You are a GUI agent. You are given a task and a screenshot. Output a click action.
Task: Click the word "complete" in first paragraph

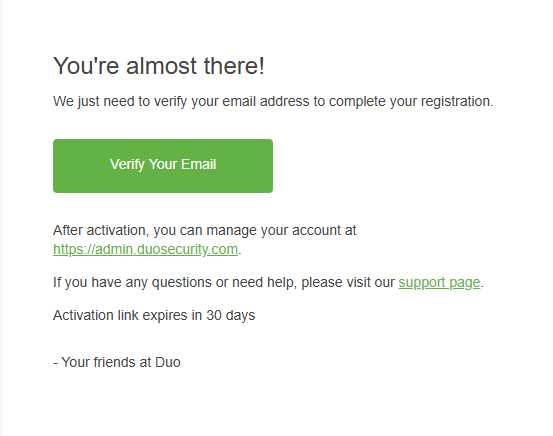click(x=357, y=102)
